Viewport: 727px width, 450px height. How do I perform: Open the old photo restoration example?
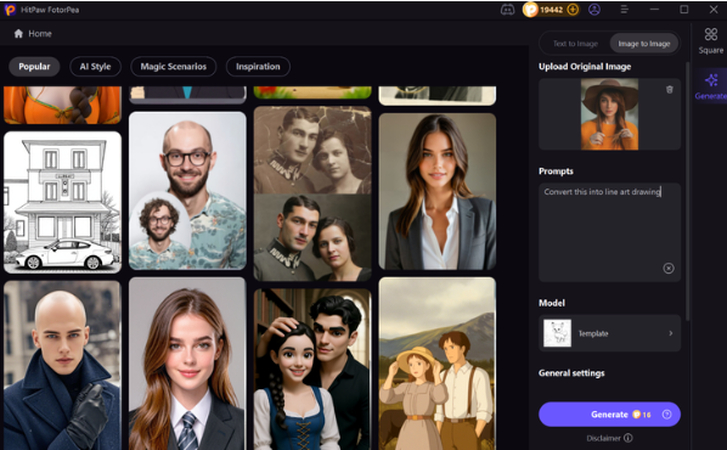click(312, 194)
